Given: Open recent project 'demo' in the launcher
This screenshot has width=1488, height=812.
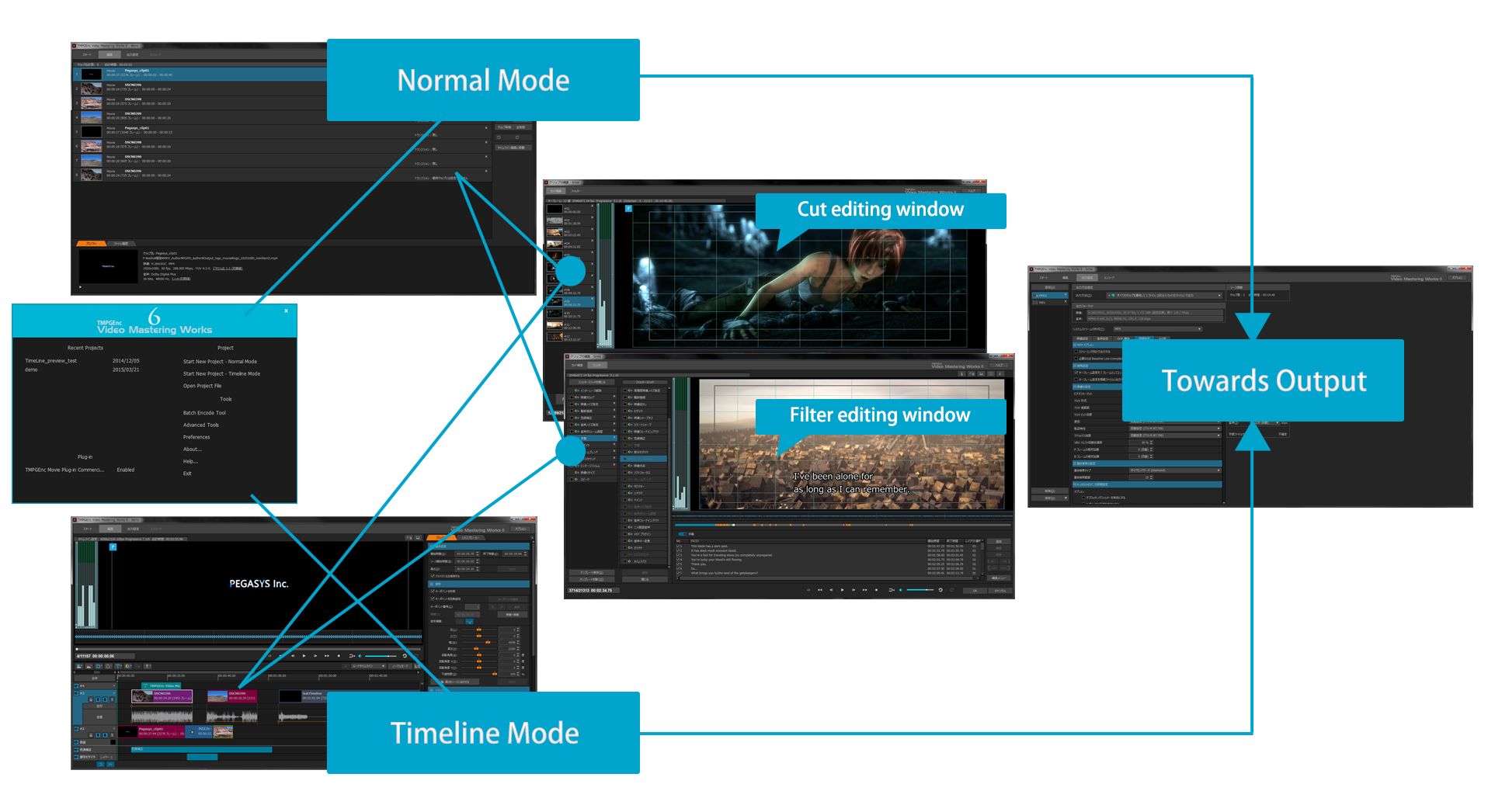Looking at the screenshot, I should 31,370.
